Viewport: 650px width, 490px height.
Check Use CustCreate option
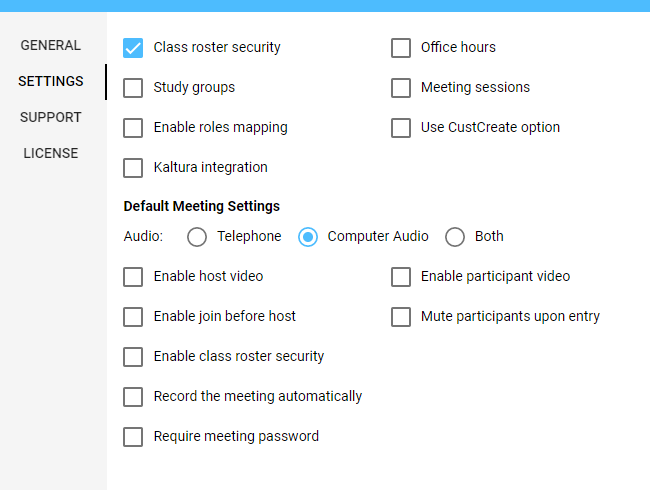click(x=401, y=127)
